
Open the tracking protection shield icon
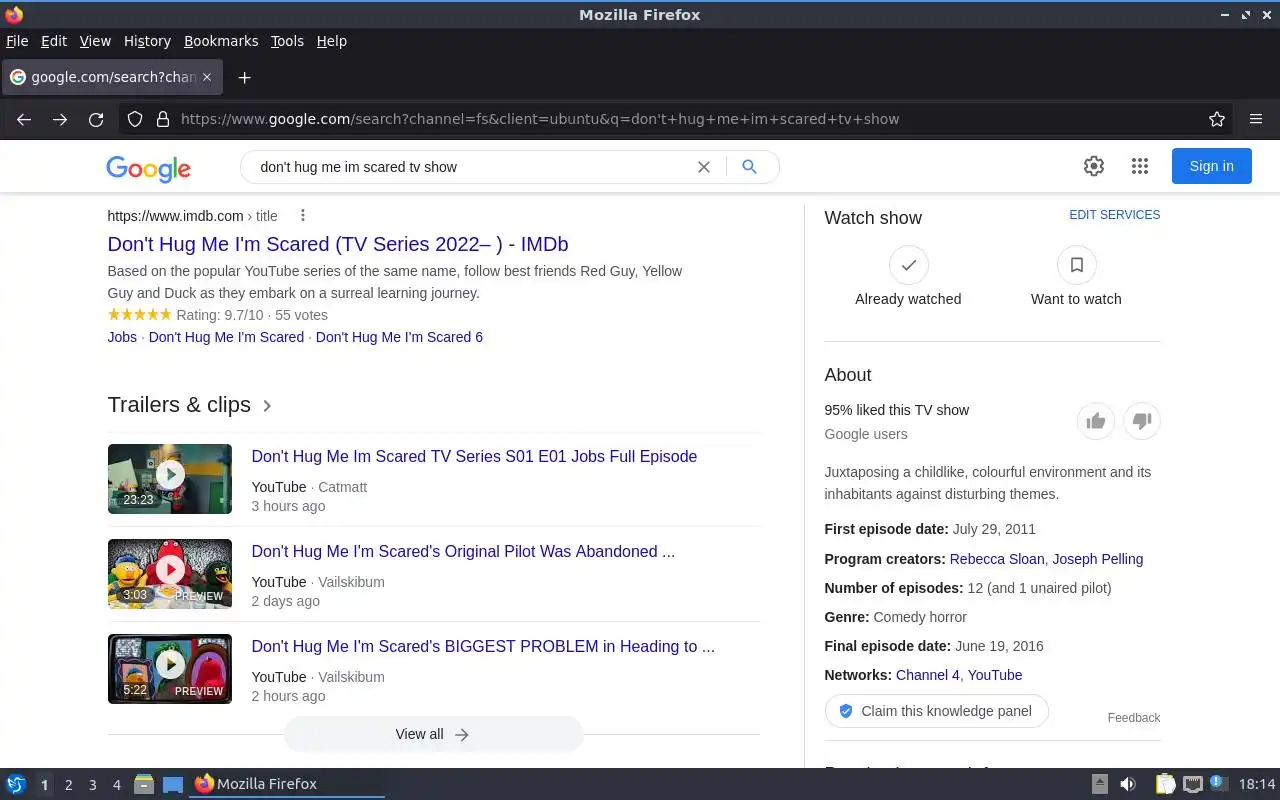[136, 119]
